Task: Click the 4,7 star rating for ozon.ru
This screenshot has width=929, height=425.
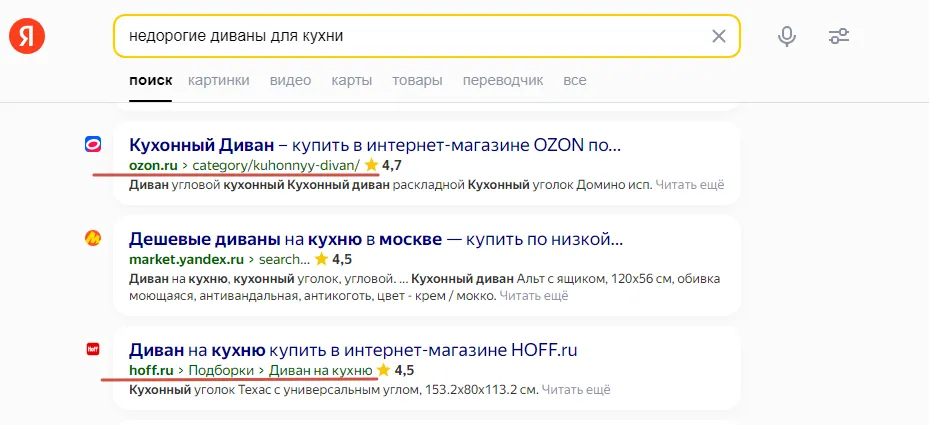Action: (383, 165)
